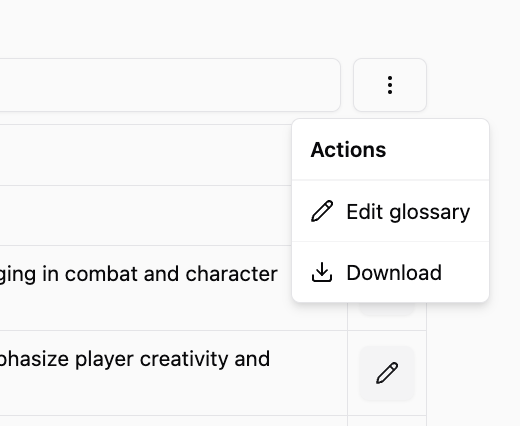Click the Edit glossary text label

[x=408, y=212]
